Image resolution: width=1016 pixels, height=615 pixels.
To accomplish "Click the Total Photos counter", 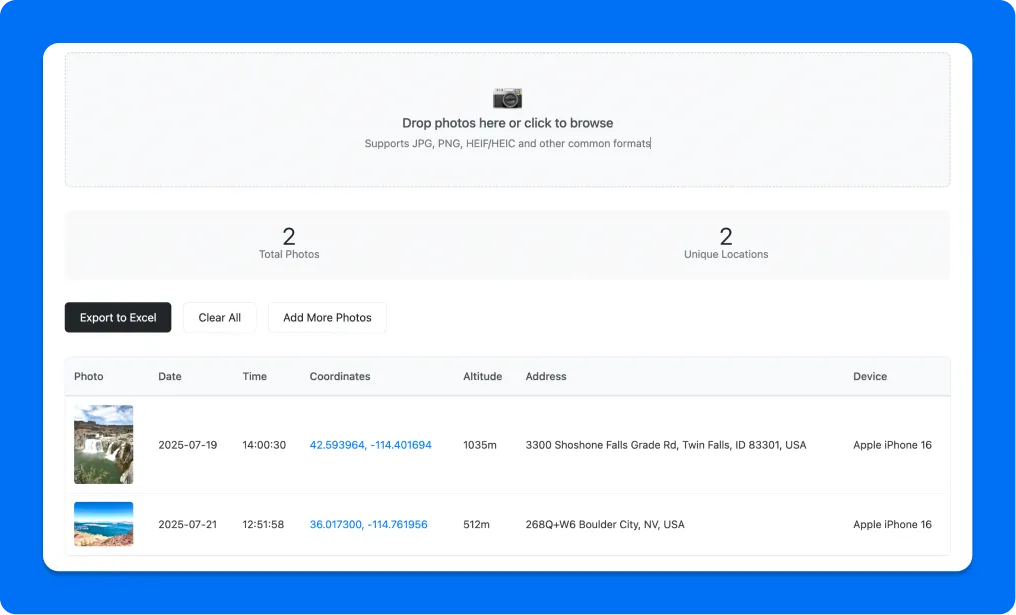I will point(289,243).
